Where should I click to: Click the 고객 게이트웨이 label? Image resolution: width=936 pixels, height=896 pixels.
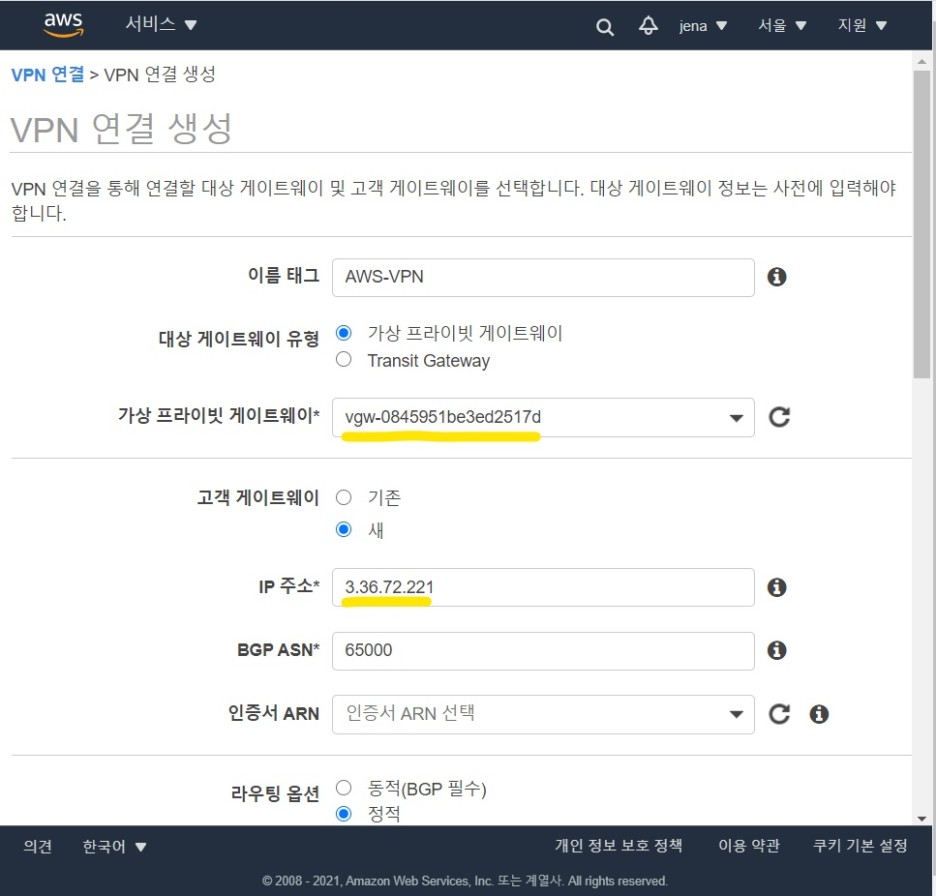click(x=258, y=497)
